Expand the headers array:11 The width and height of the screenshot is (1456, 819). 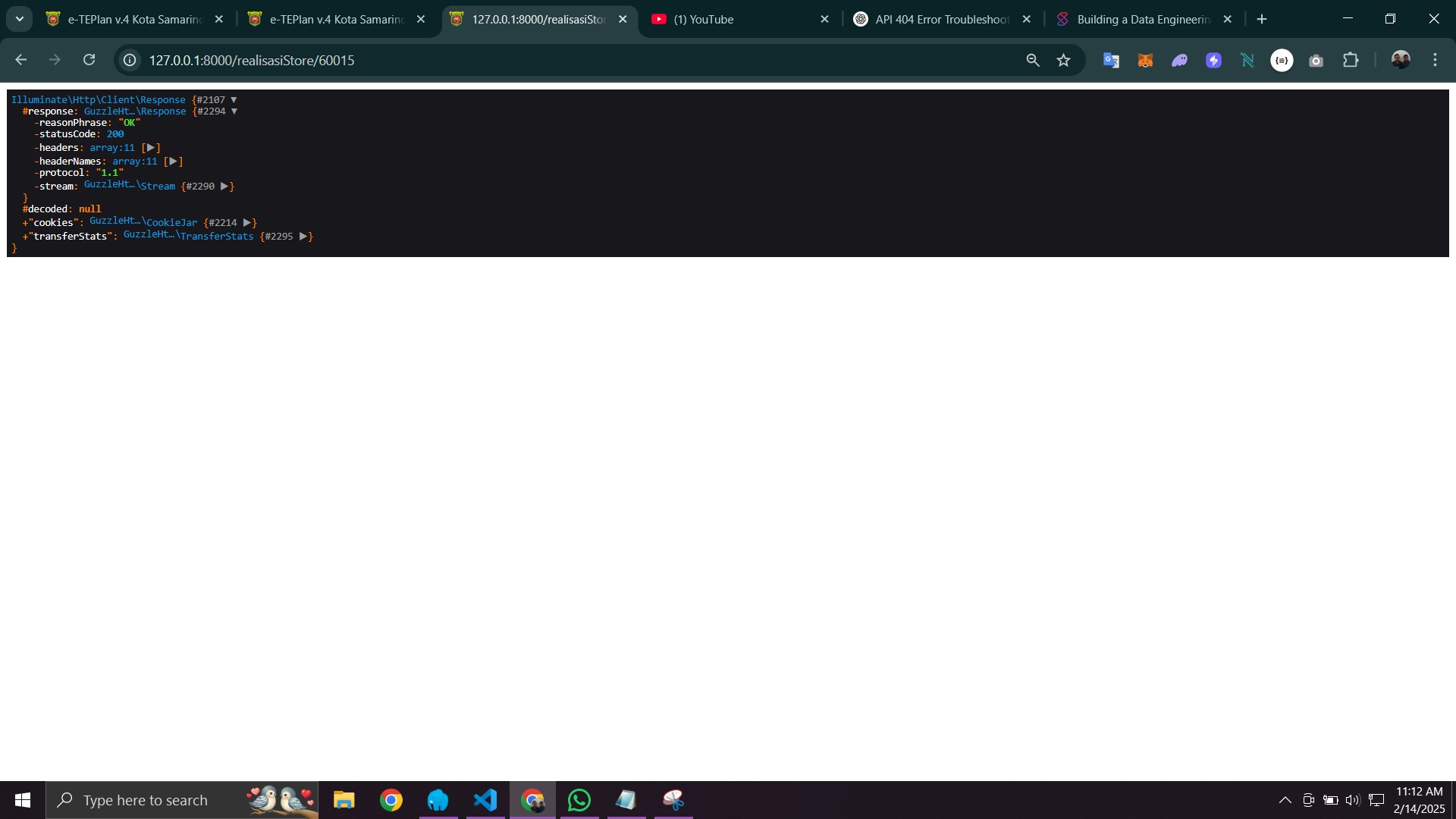[x=150, y=148]
